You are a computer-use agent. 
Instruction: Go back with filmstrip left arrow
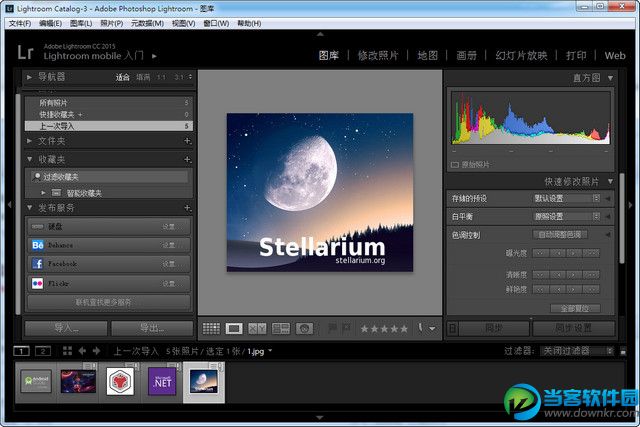82,351
